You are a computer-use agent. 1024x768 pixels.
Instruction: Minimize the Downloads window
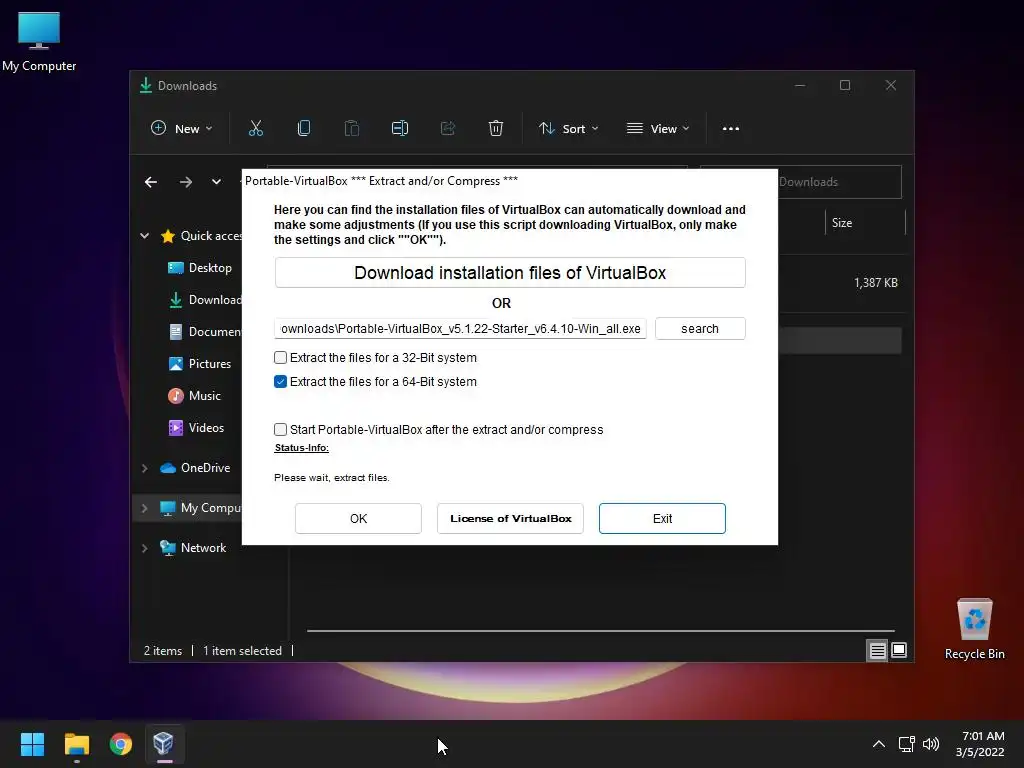tap(800, 86)
